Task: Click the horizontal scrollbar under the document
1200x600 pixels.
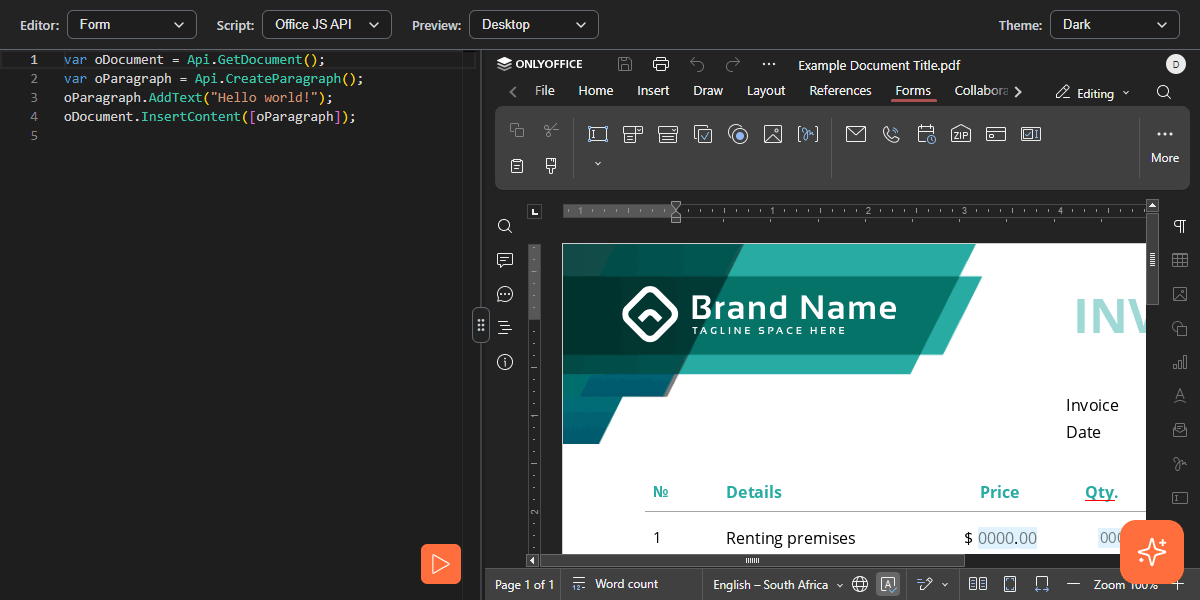Action: coord(752,561)
